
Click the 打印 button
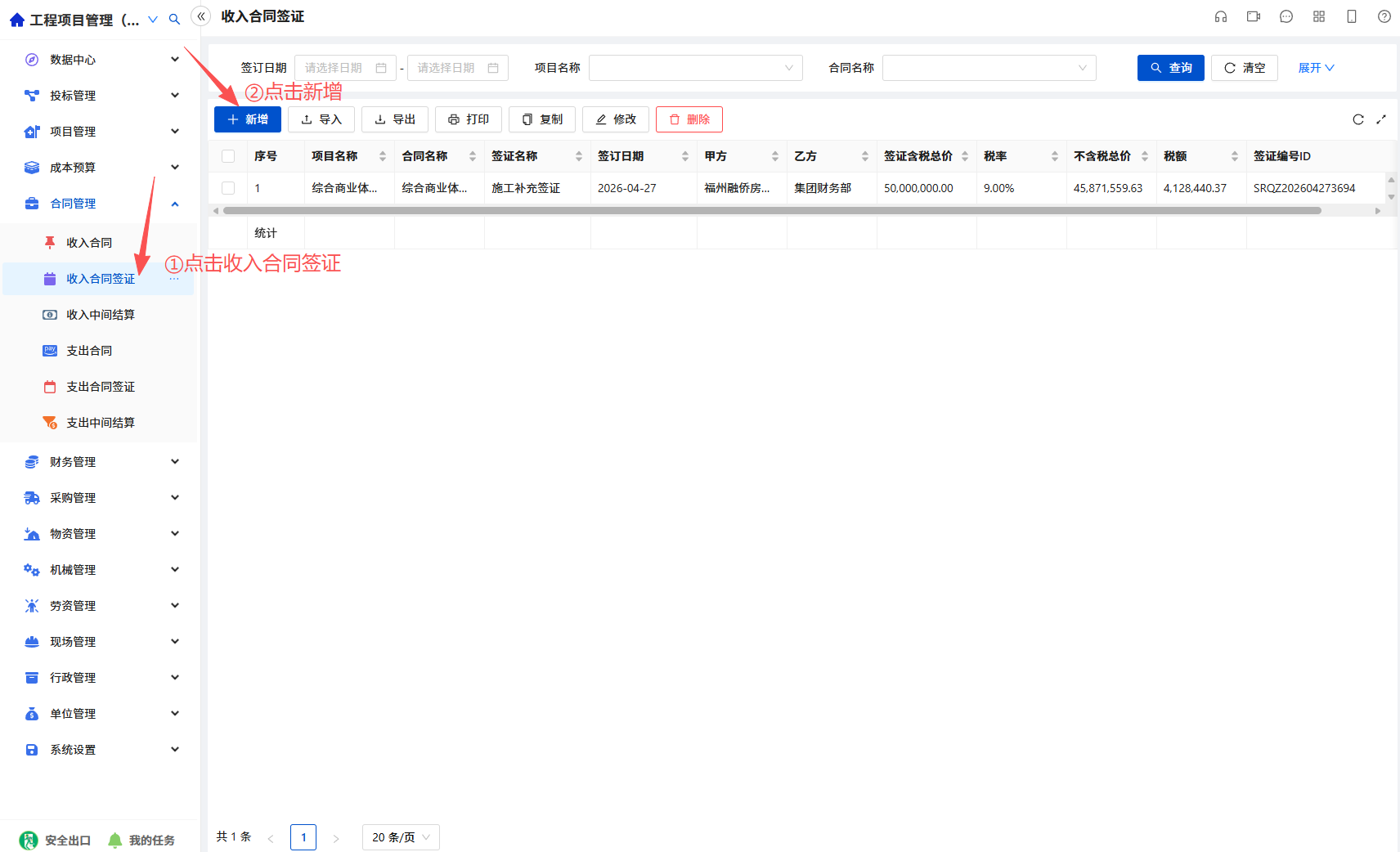point(469,119)
